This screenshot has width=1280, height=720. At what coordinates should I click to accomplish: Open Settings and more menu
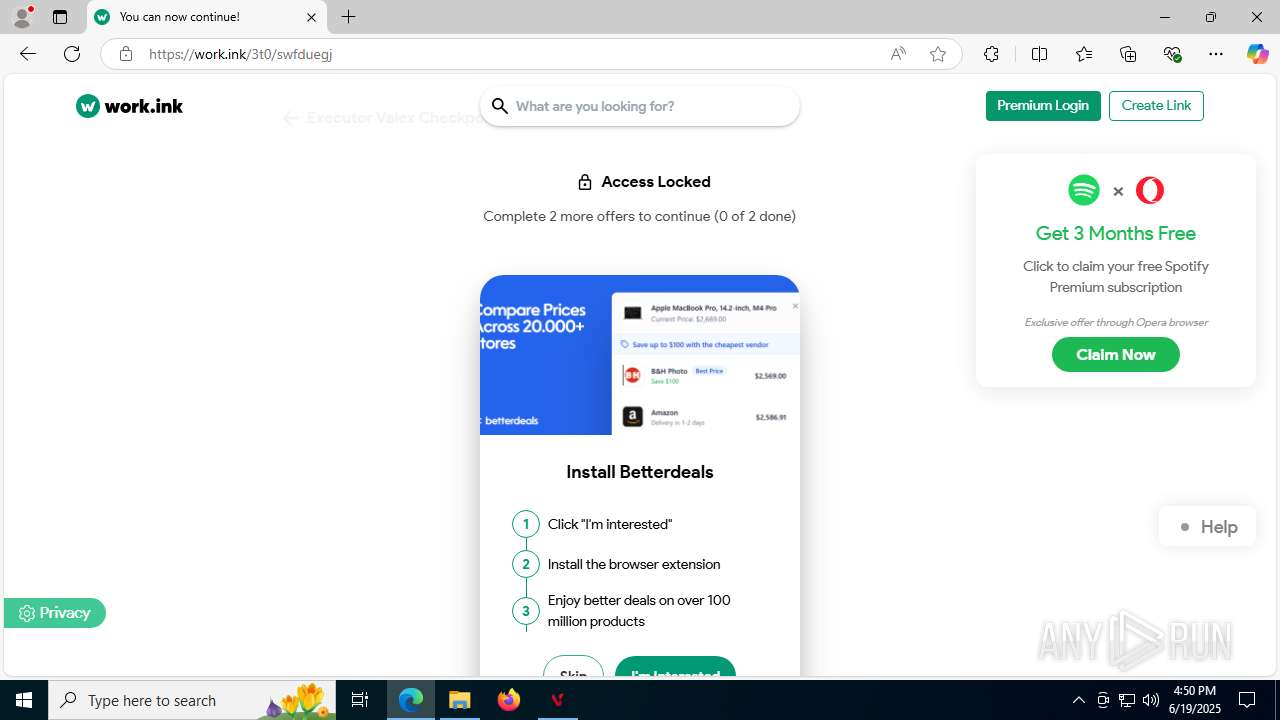tap(1216, 54)
